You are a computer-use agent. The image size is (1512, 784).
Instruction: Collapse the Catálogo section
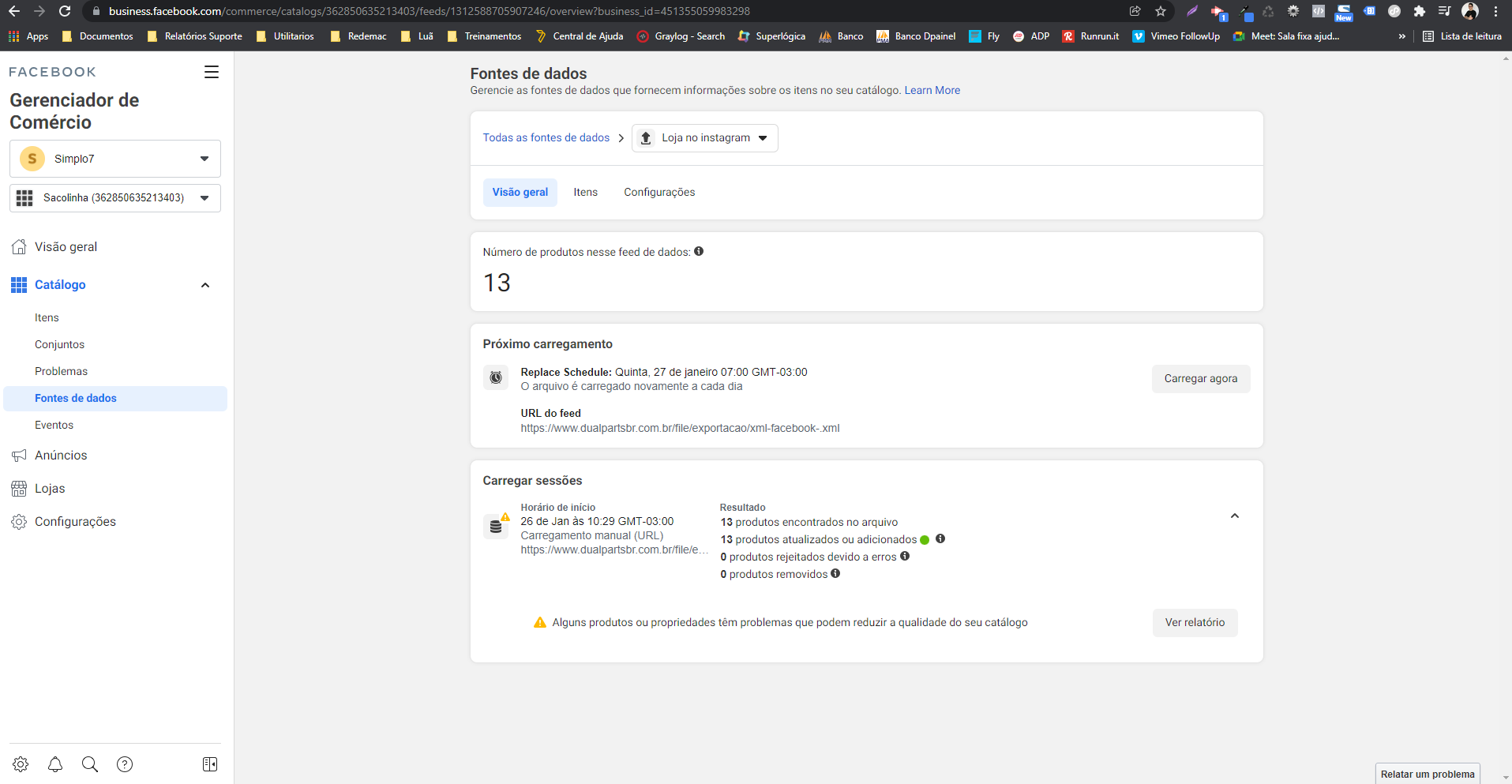click(x=205, y=285)
